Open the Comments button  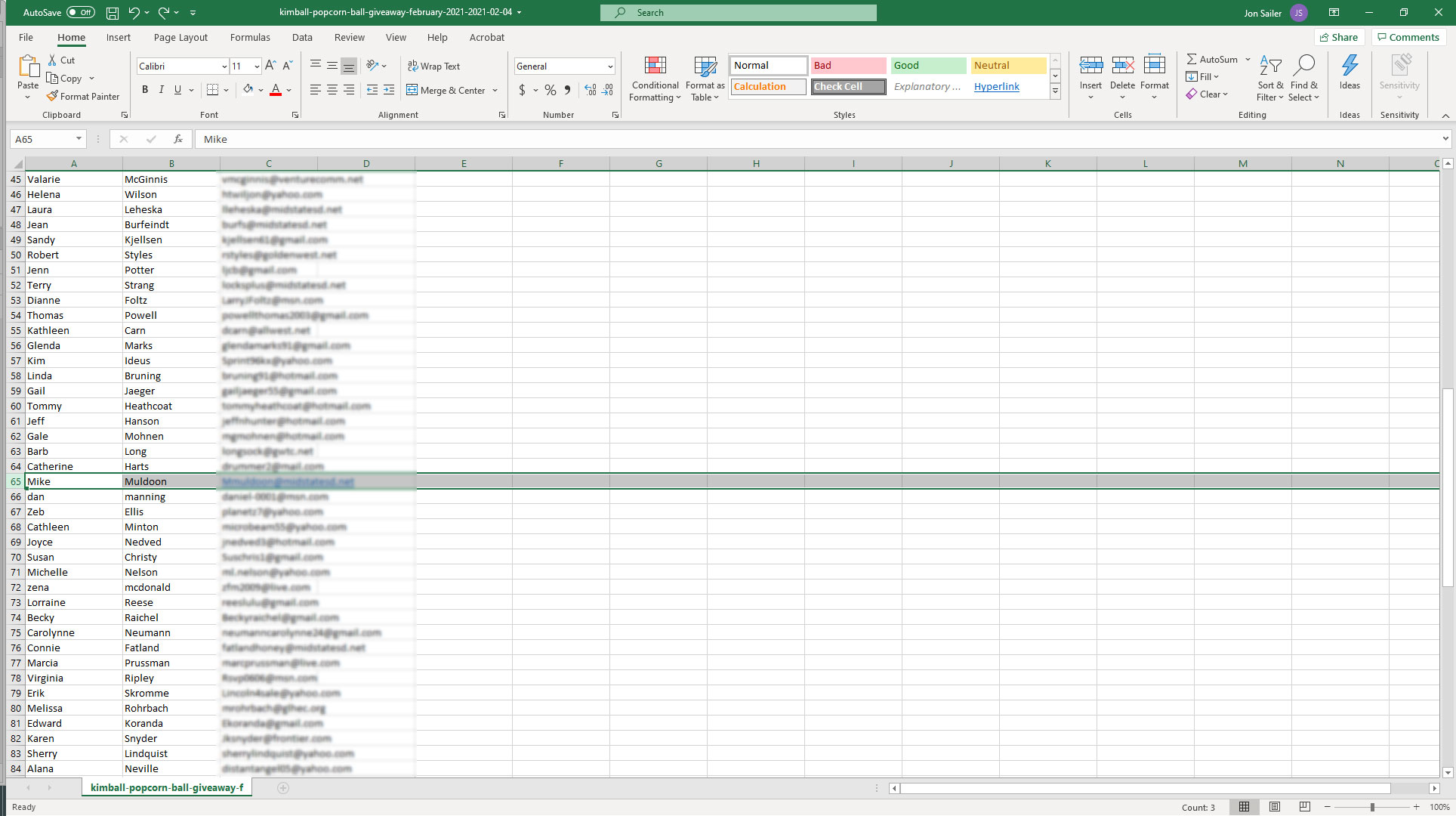(1408, 38)
